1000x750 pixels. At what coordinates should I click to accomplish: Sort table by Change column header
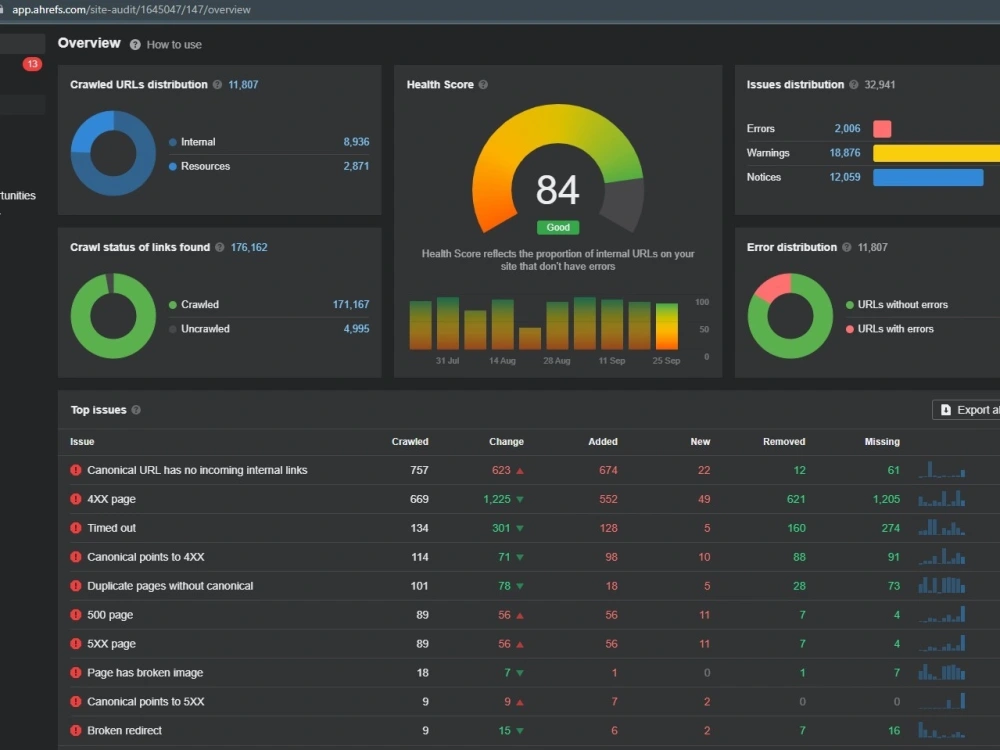pyautogui.click(x=506, y=441)
